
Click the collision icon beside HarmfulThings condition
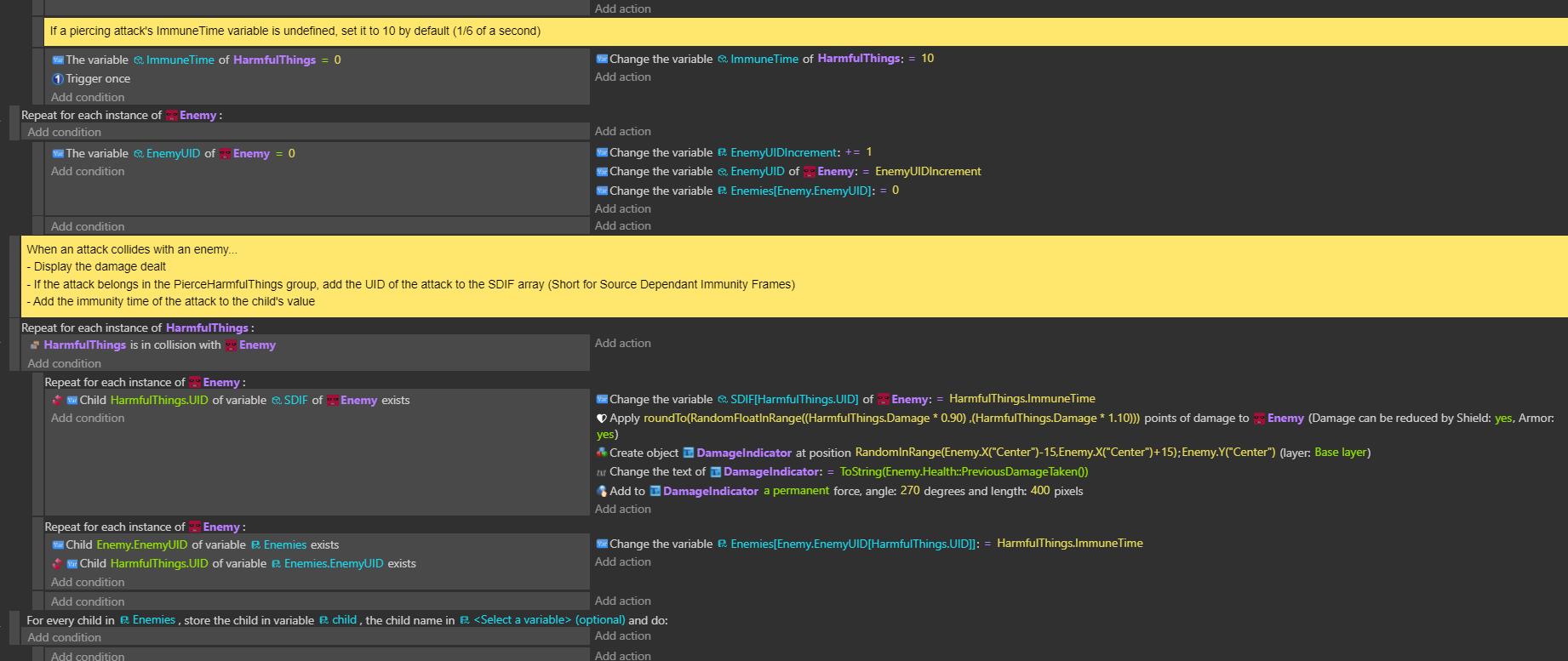click(35, 345)
